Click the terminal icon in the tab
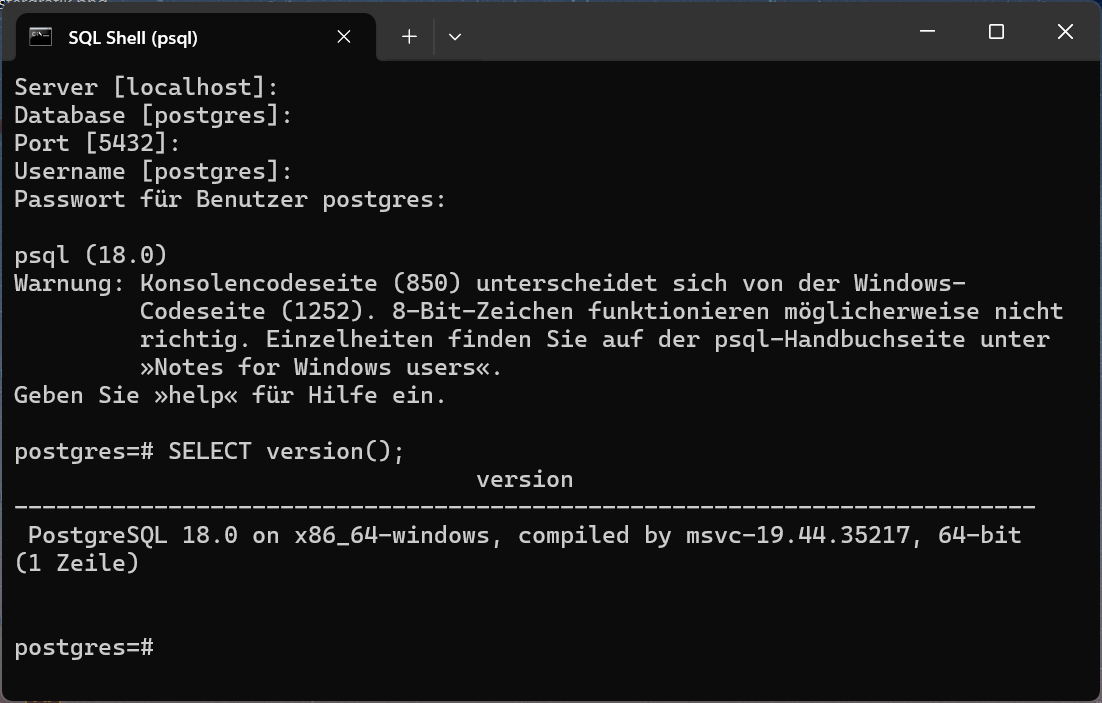1102x703 pixels. (40, 37)
